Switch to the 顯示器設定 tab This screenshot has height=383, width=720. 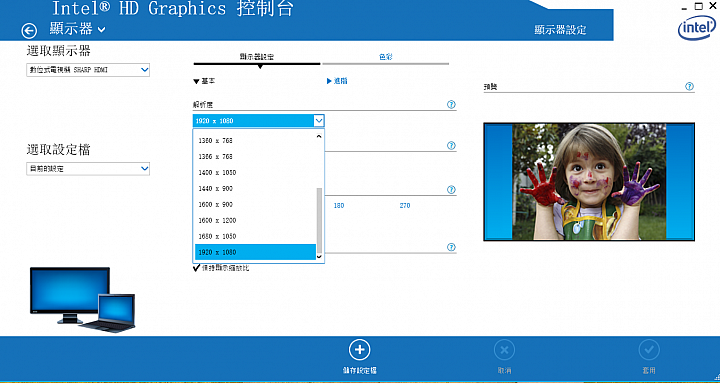(257, 57)
